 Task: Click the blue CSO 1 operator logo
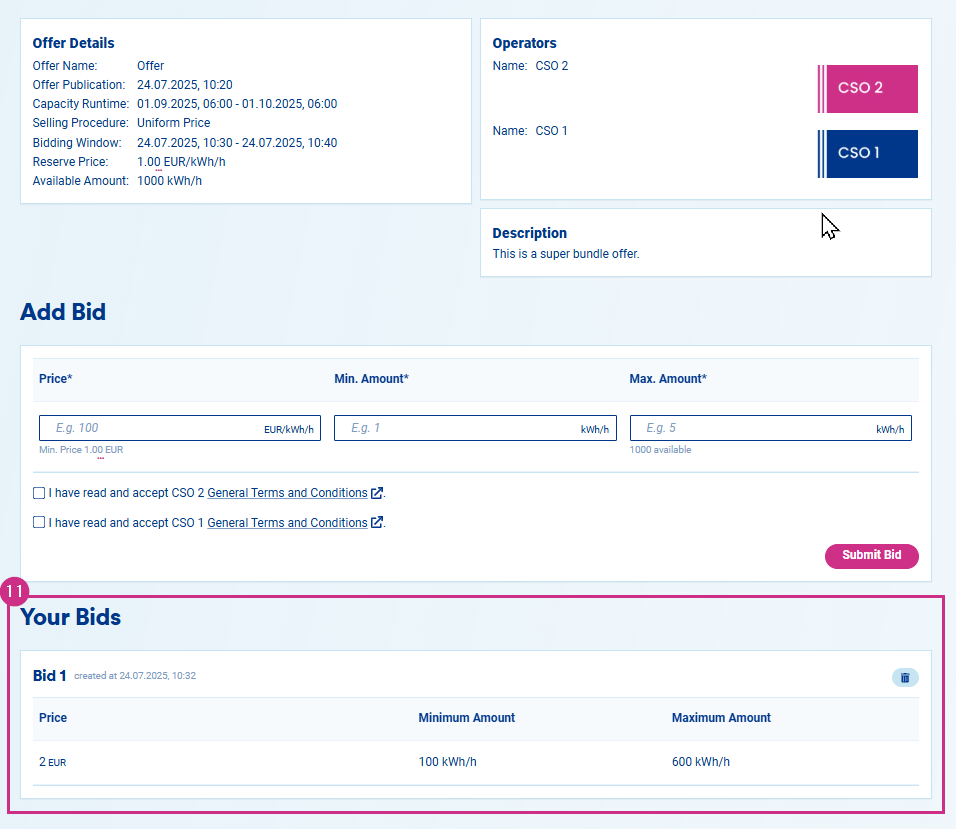click(x=867, y=153)
